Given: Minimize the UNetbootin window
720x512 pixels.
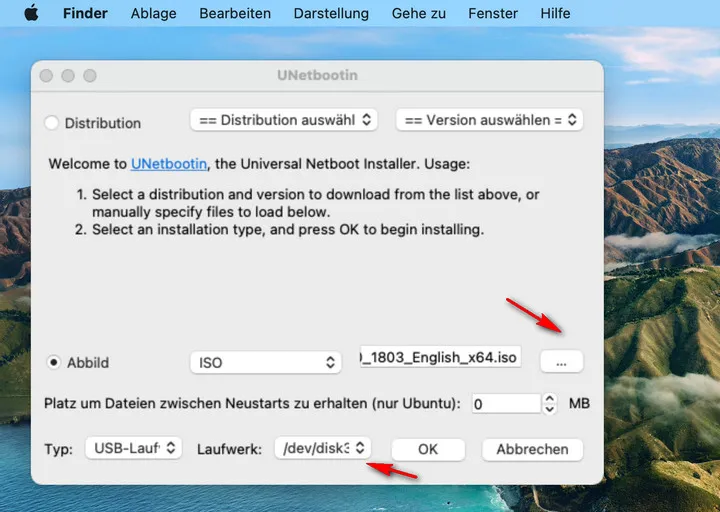Looking at the screenshot, I should pos(68,75).
